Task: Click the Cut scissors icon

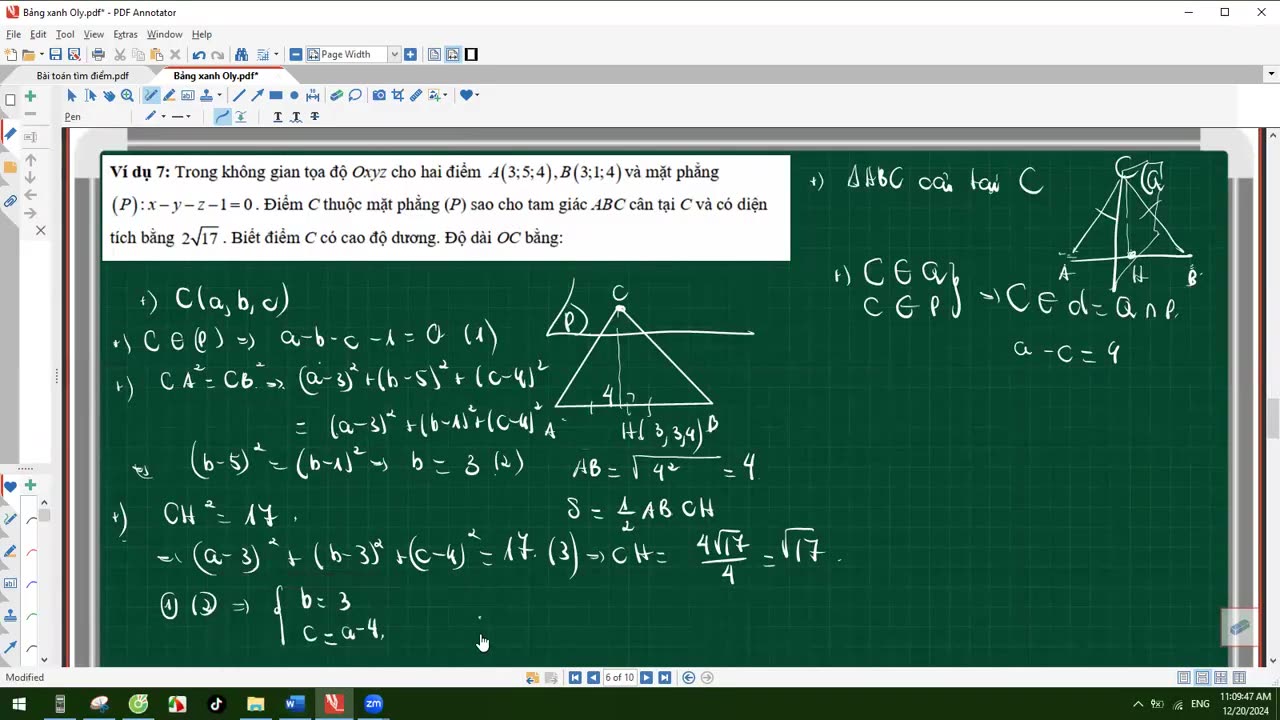Action: click(120, 54)
